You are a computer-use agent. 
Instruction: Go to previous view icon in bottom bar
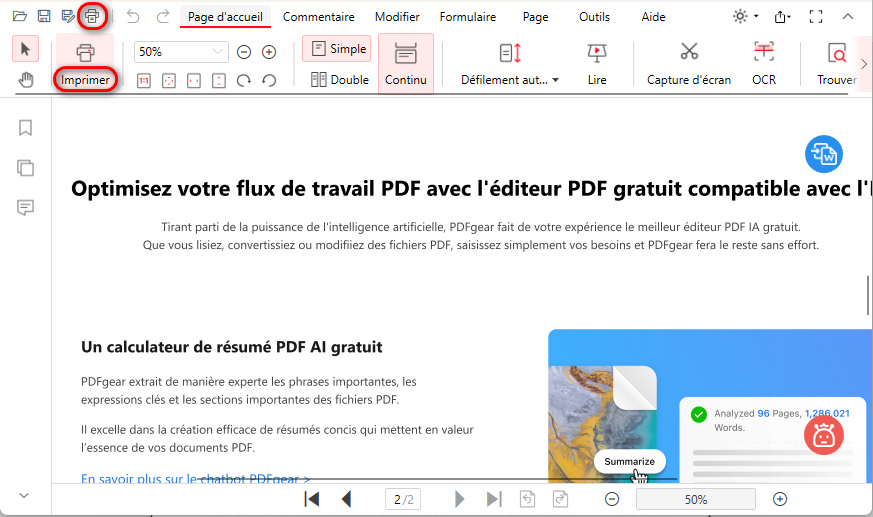coord(527,499)
